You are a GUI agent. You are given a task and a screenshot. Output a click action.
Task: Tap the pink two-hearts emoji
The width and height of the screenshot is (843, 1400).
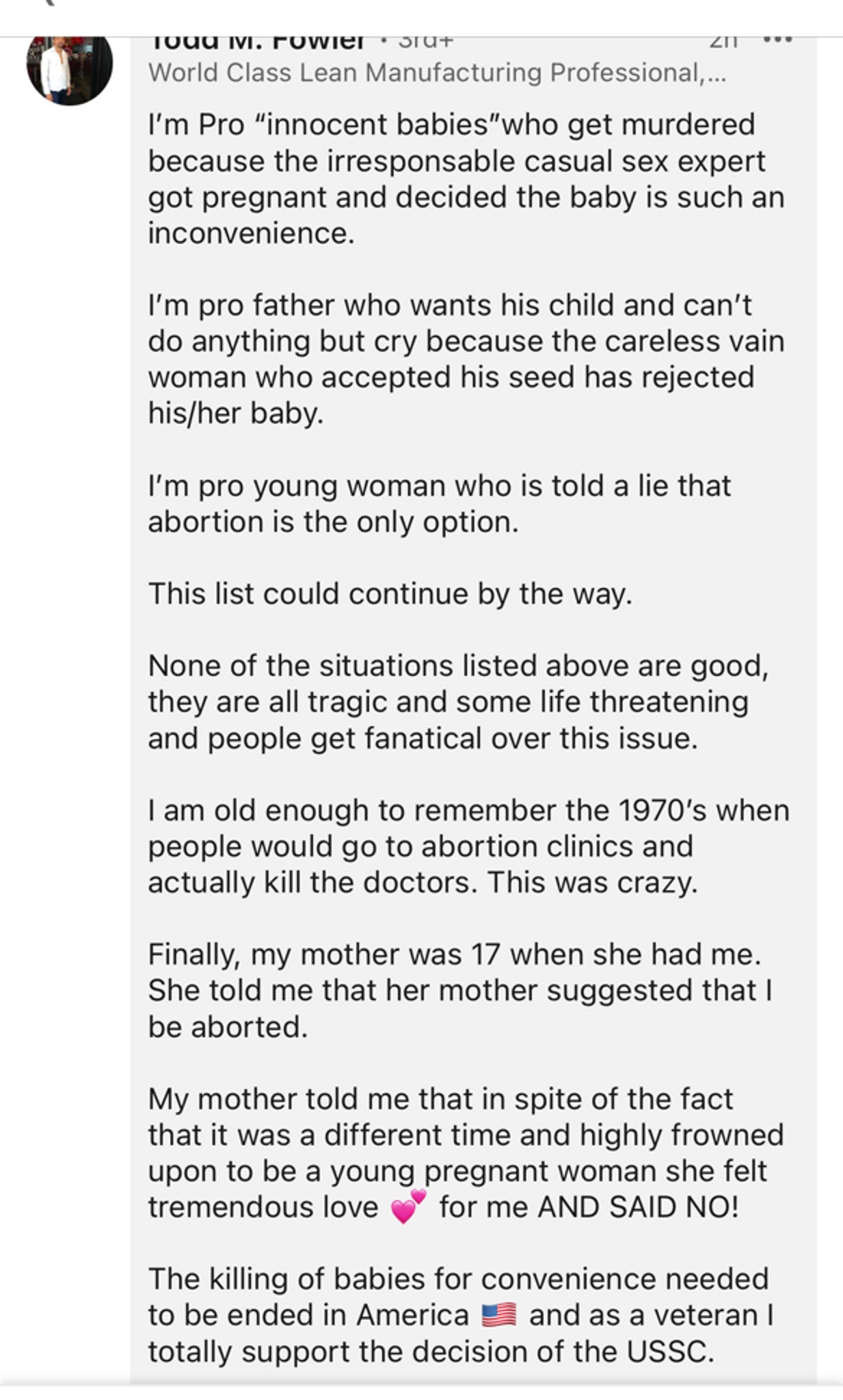click(408, 1207)
